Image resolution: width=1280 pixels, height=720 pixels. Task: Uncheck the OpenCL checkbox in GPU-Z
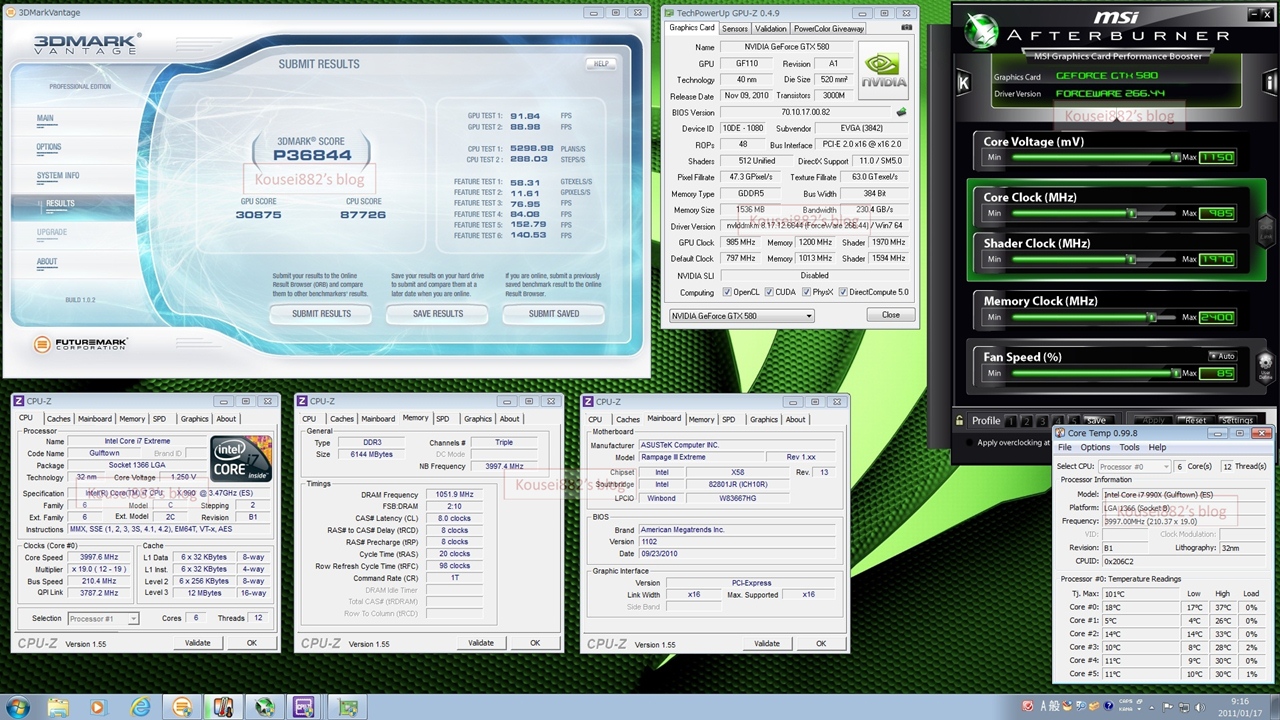coord(727,292)
